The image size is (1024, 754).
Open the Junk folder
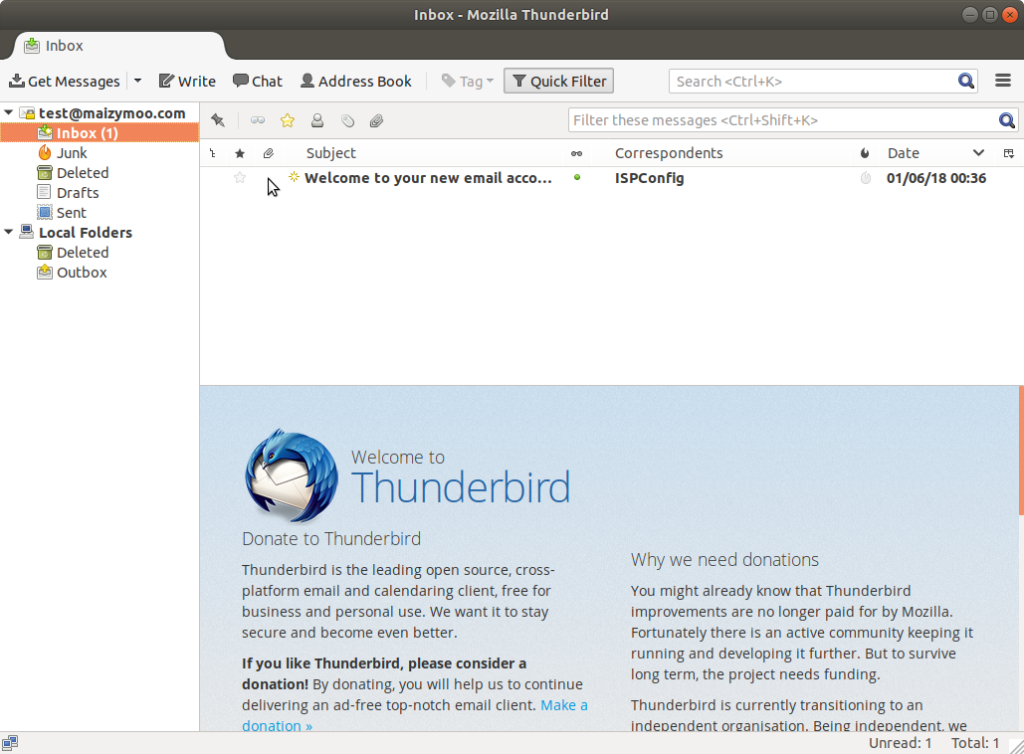[63, 153]
